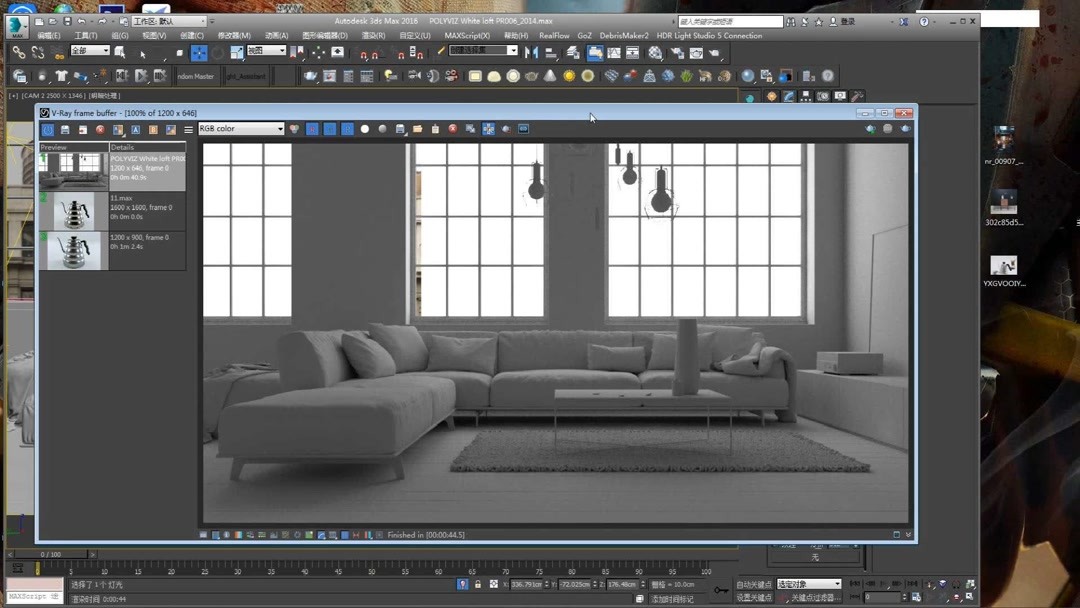Select the Rotate tool in the main toolbar
The image size is (1080, 608).
[x=217, y=52]
